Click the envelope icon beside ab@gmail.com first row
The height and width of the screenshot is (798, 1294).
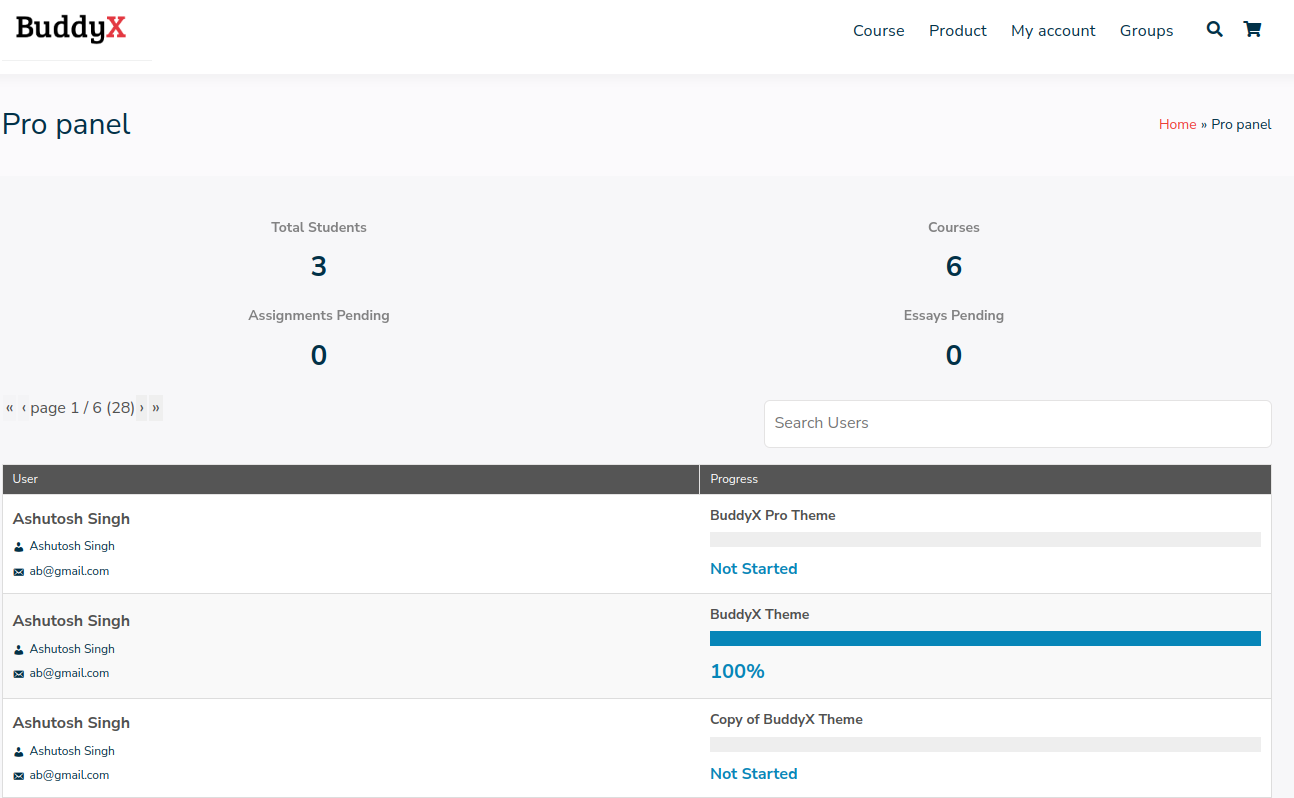coord(17,571)
